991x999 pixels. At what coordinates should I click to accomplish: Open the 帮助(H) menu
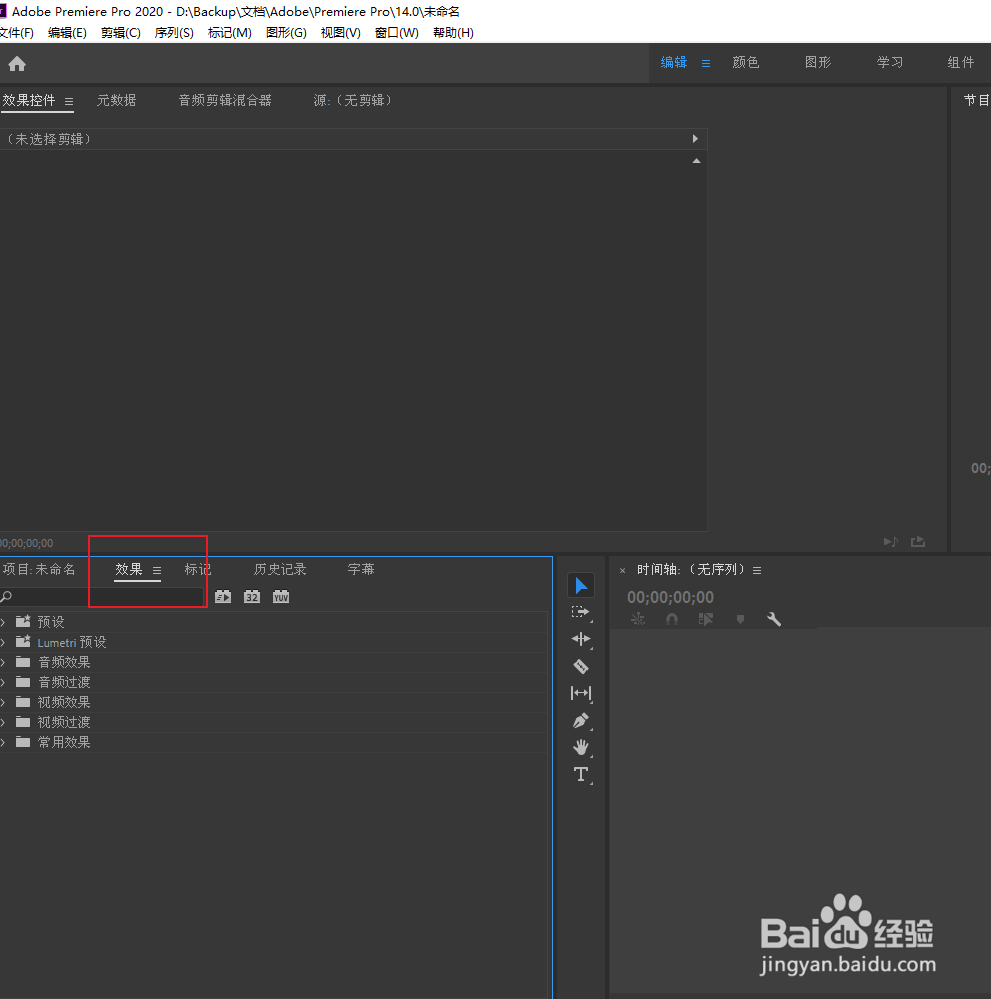[x=453, y=32]
